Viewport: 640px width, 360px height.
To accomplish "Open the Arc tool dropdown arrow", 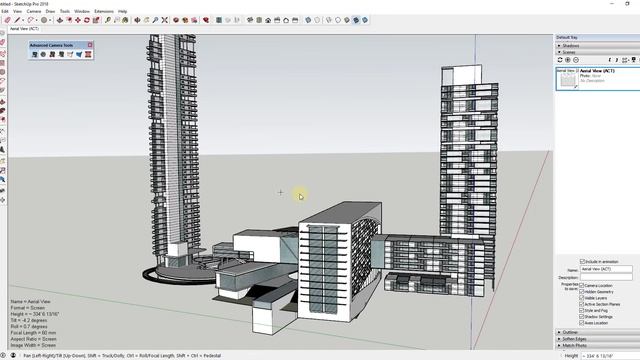I will 36,20.
